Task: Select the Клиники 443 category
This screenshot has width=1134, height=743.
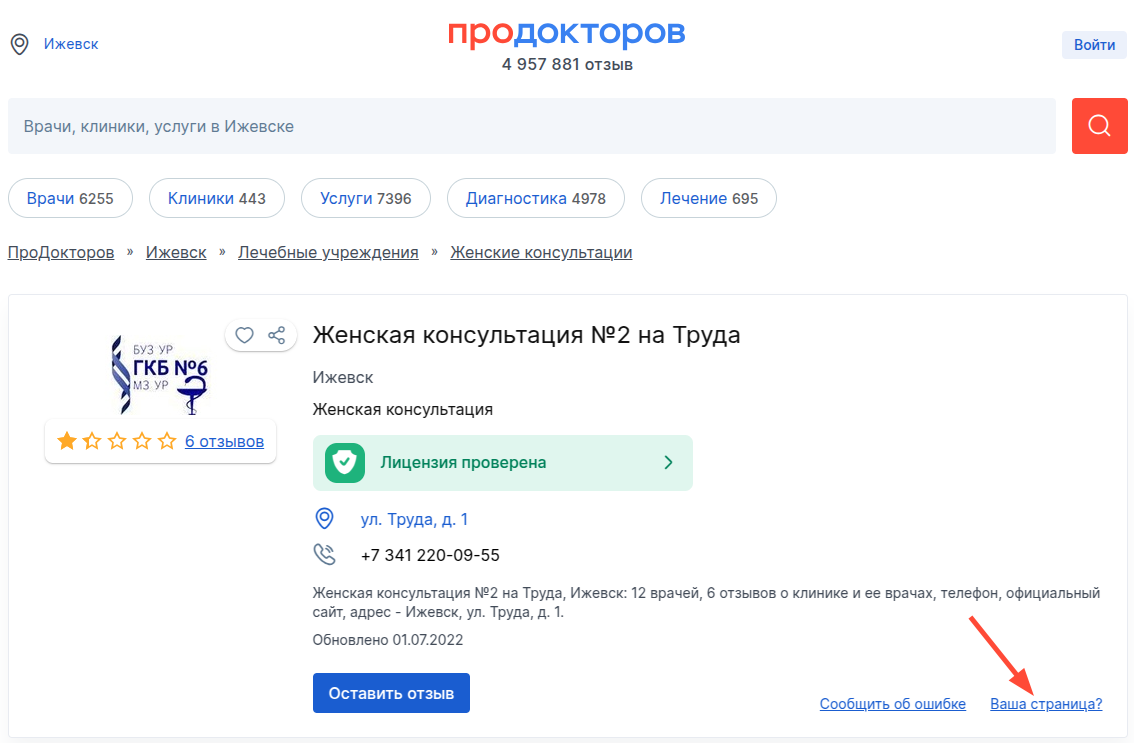Action: [x=217, y=198]
